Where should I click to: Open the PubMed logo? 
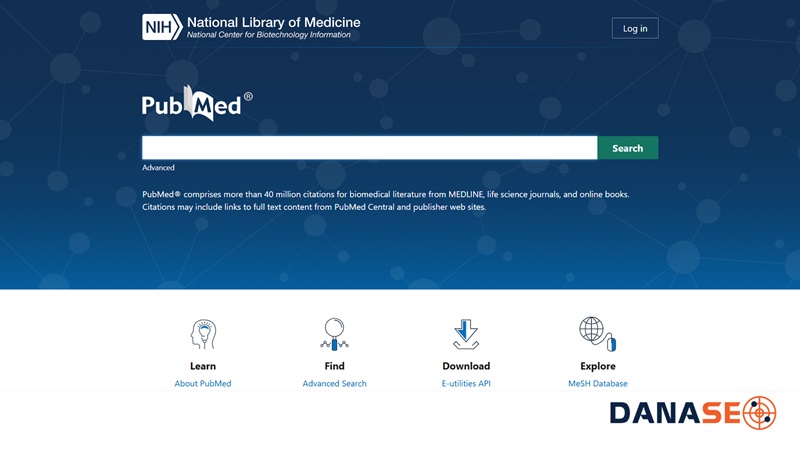(197, 104)
